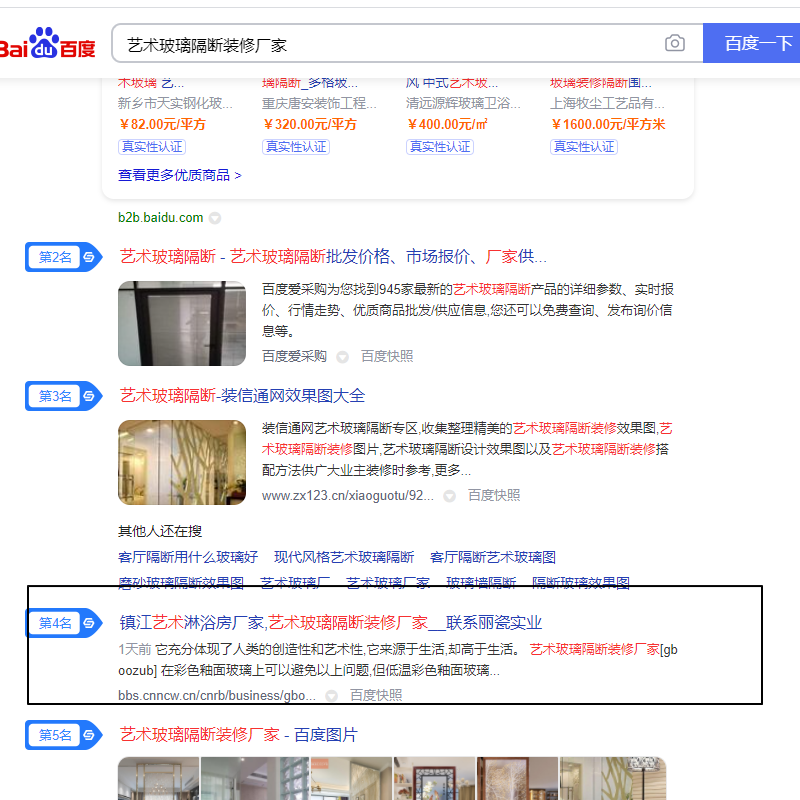
Task: Open 百度快照 for bbs.cnncw.cn result
Action: pos(376,695)
